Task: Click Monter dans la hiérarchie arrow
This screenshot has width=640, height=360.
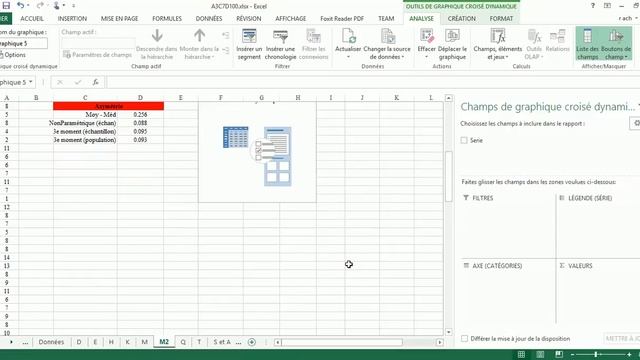Action: coord(199,36)
